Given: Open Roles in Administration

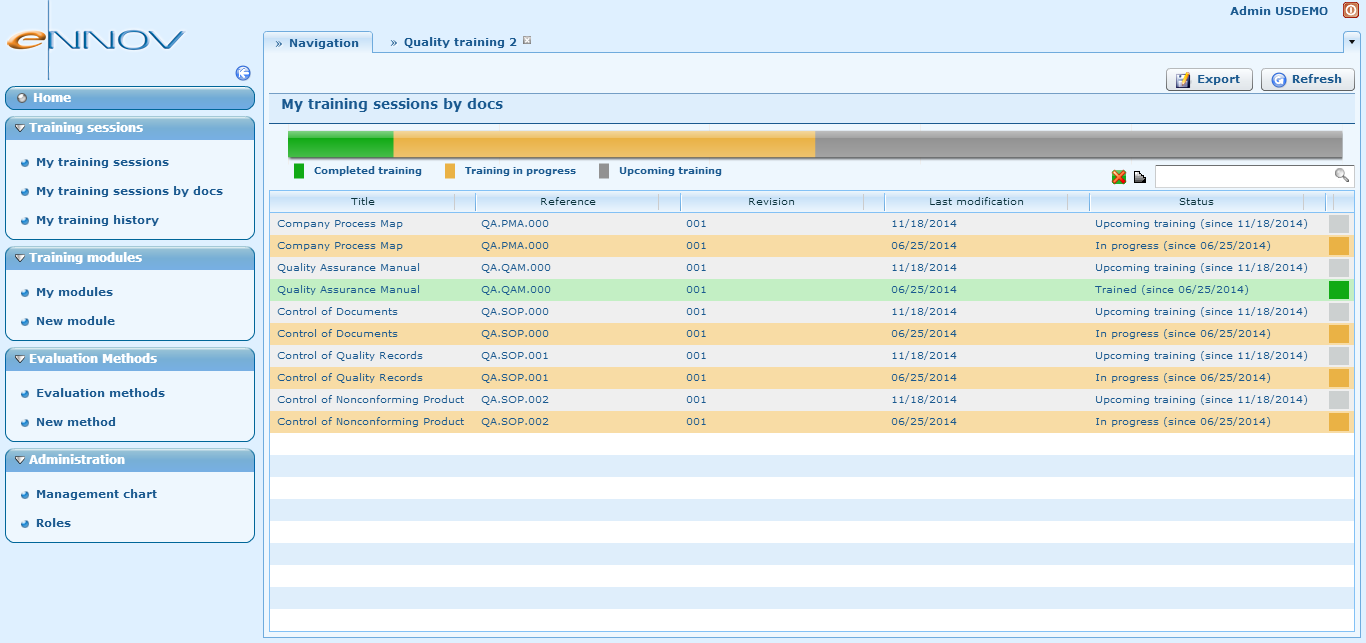Looking at the screenshot, I should tap(53, 523).
